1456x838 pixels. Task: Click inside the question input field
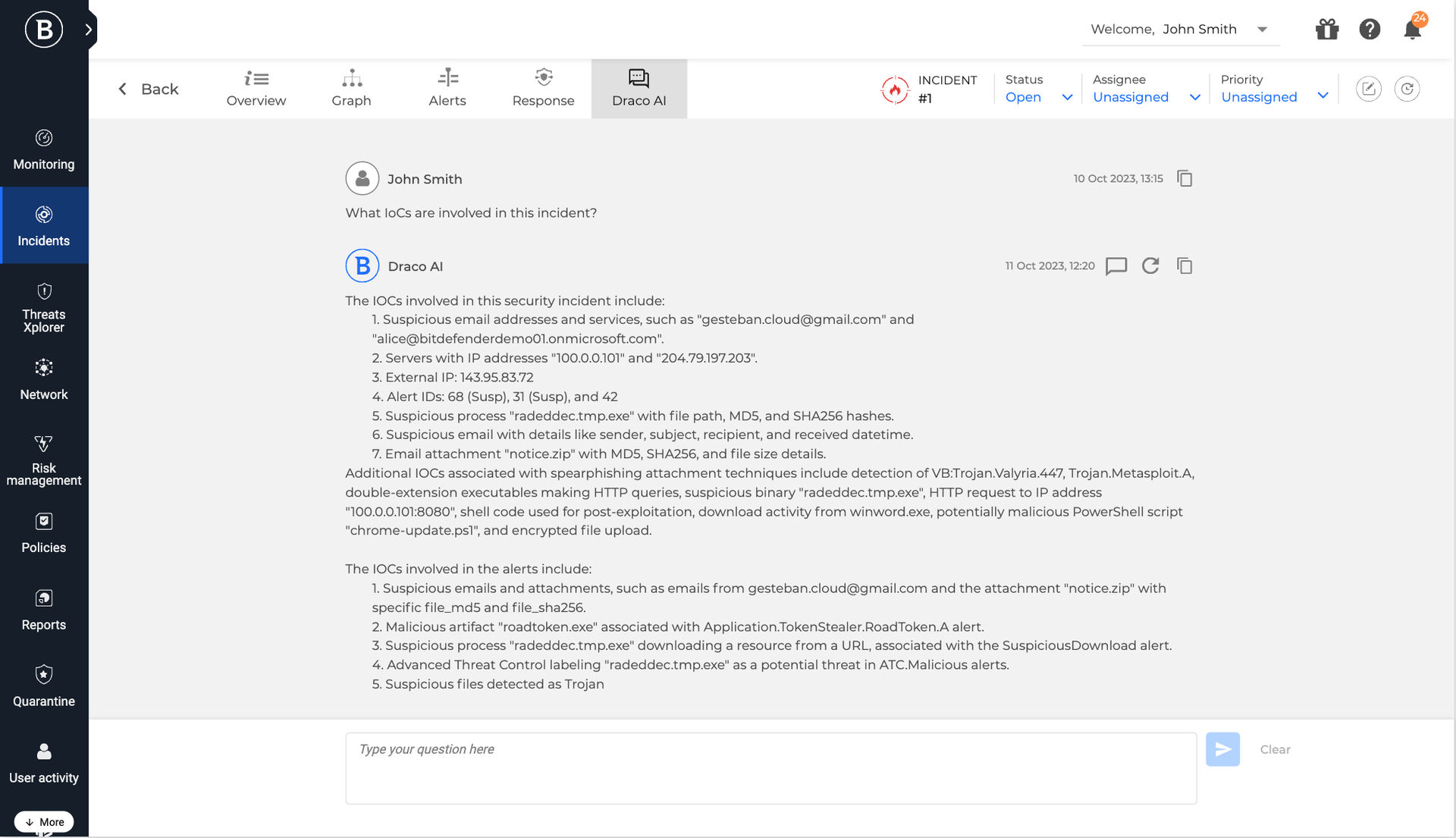click(x=769, y=767)
